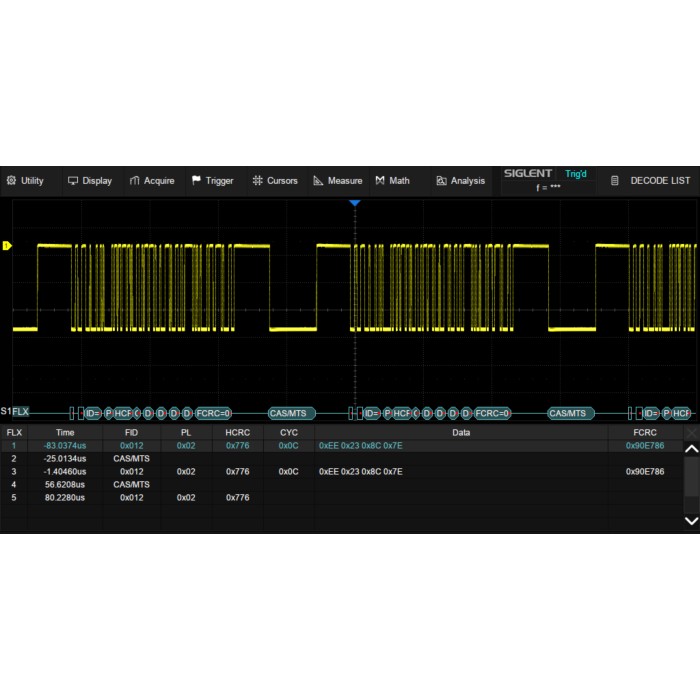Click the first CAS/MTS decode segment

click(x=291, y=413)
